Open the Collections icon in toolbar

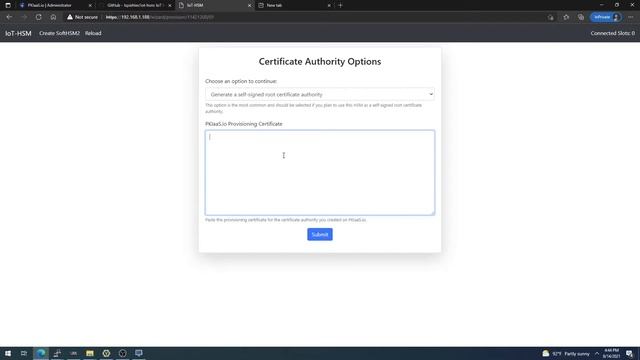tap(581, 17)
